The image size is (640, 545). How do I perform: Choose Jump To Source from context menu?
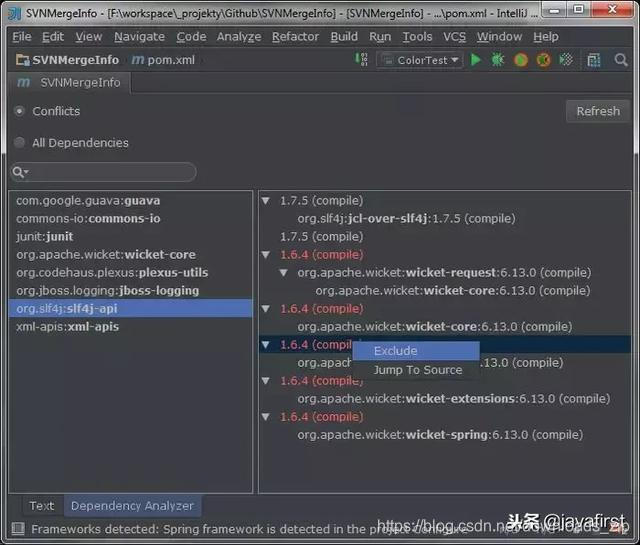[x=416, y=370]
